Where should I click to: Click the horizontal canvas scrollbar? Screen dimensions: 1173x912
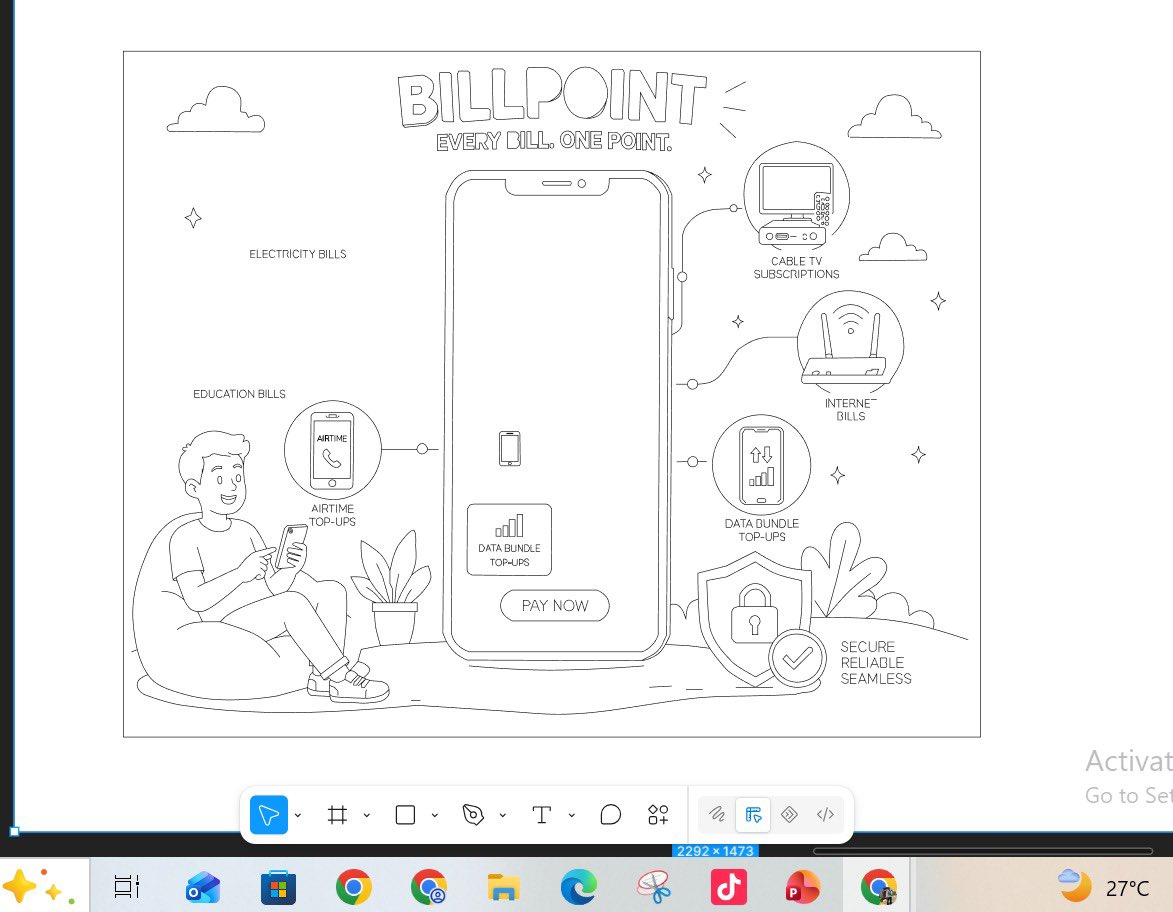pyautogui.click(x=983, y=851)
